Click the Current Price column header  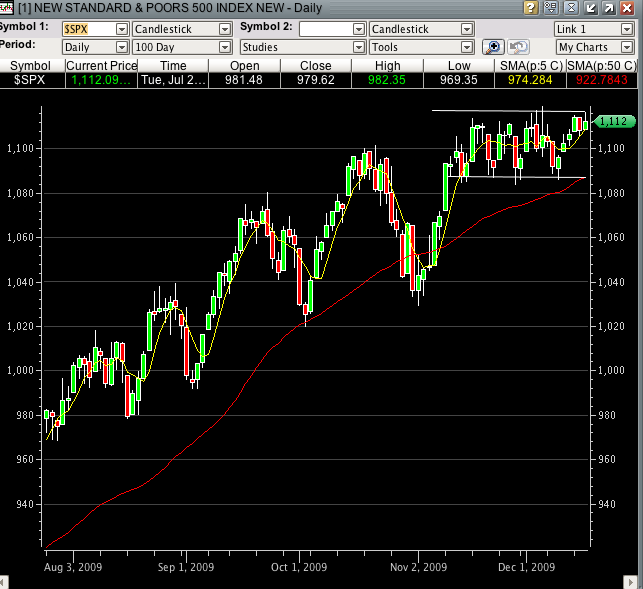[101, 65]
